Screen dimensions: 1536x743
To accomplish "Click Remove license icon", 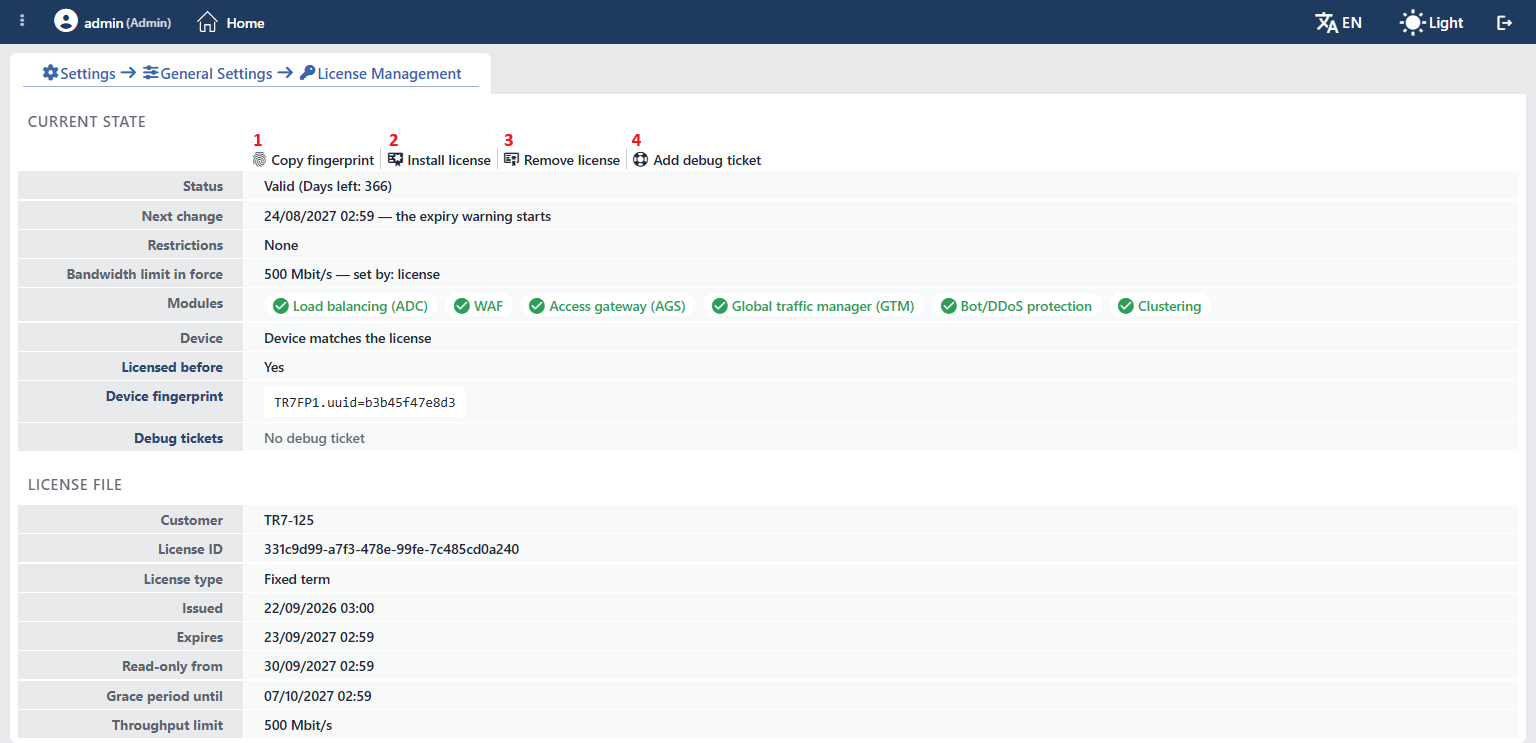I will coord(512,160).
